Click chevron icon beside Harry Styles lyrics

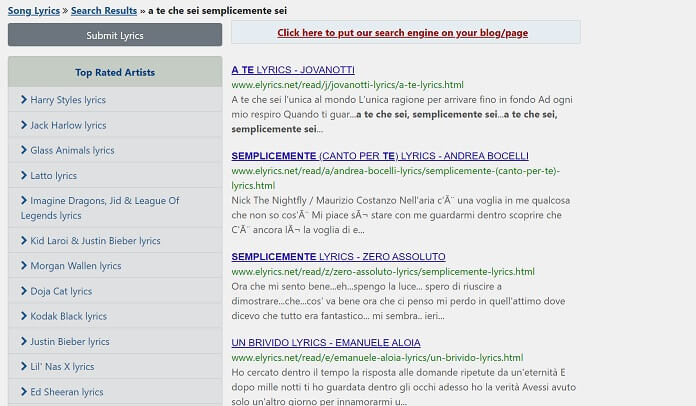tap(24, 99)
